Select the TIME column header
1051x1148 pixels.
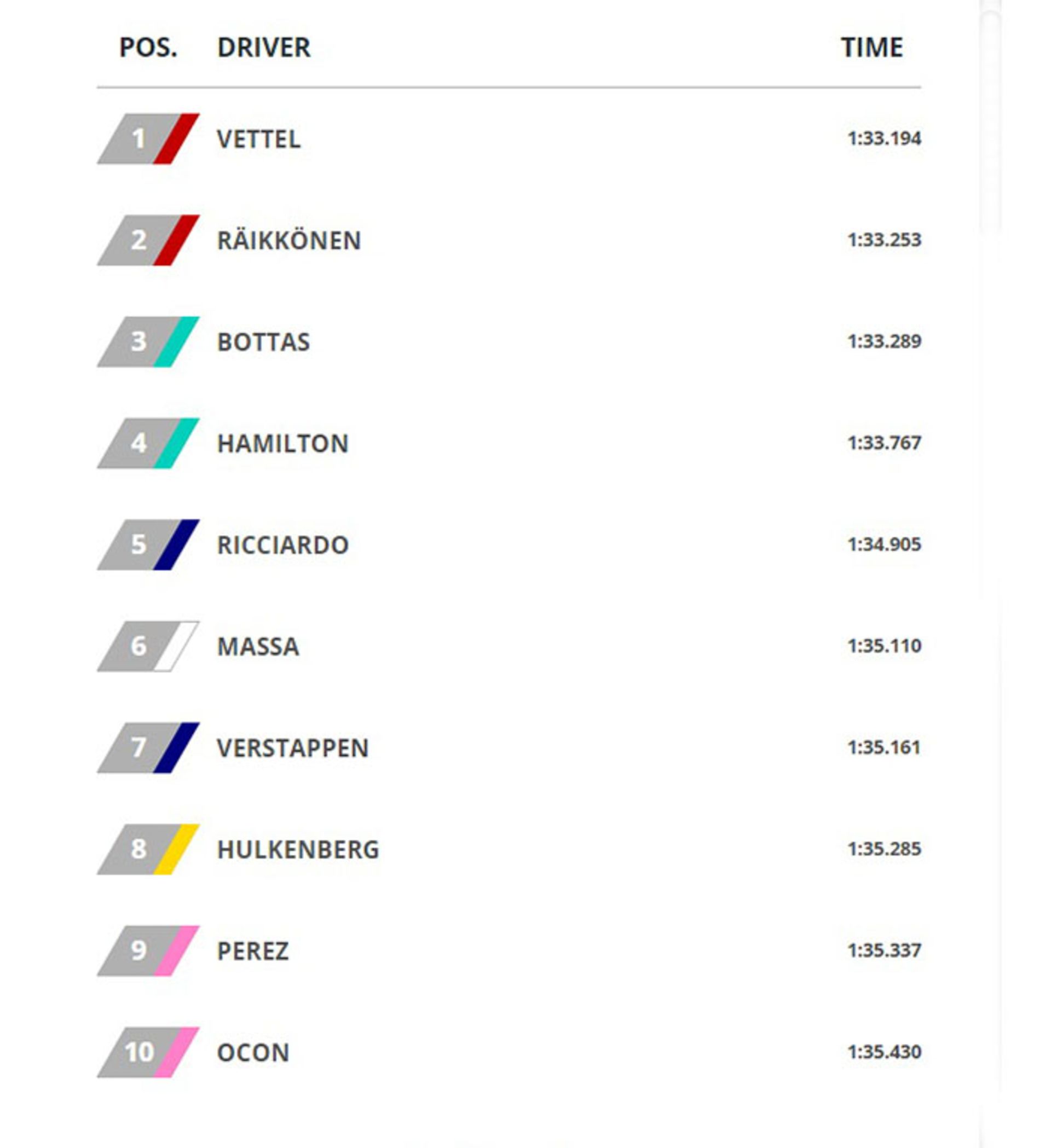(871, 47)
